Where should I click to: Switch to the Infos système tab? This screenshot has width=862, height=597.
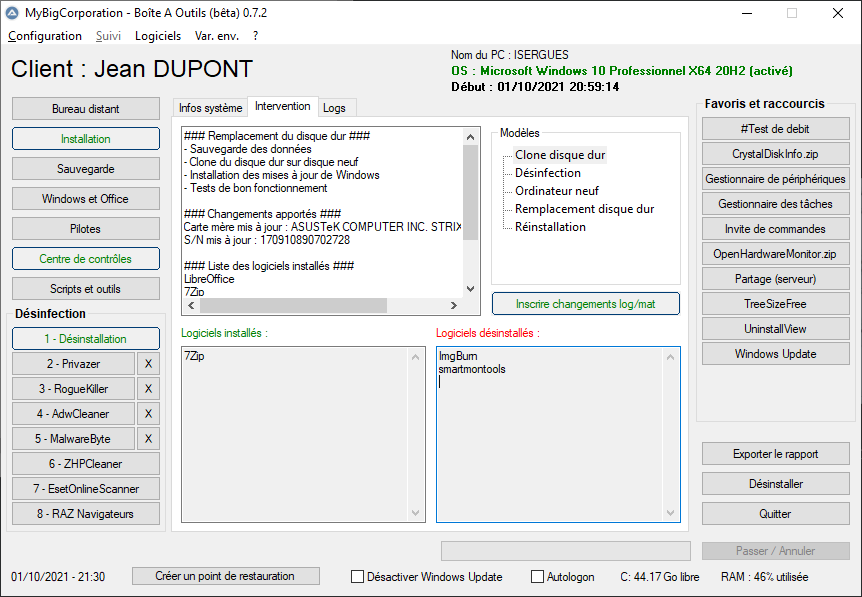(211, 108)
